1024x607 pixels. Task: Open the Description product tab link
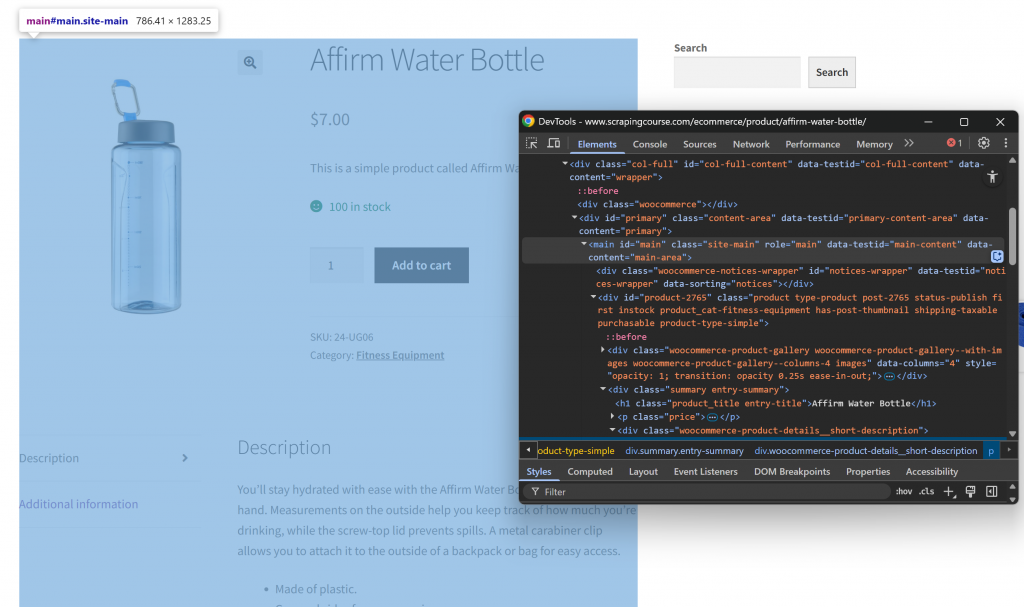click(49, 458)
